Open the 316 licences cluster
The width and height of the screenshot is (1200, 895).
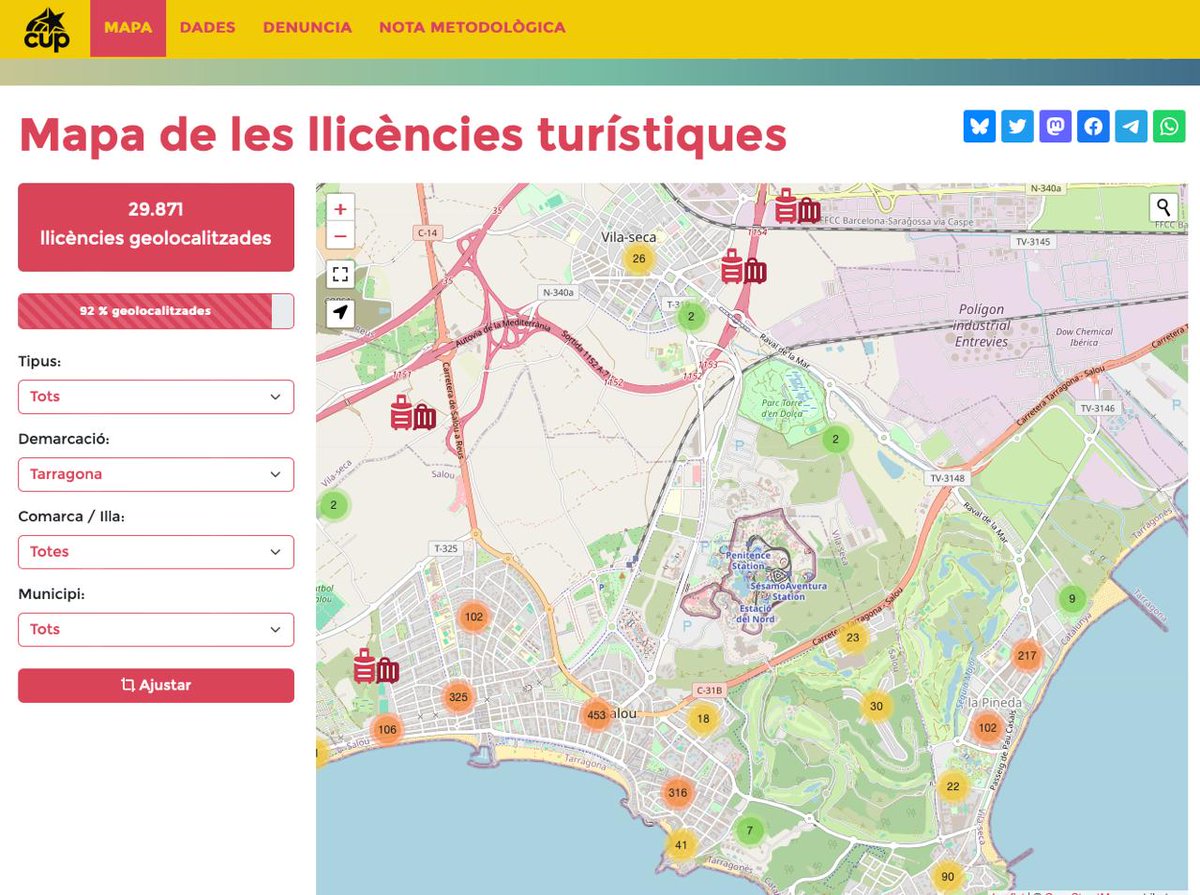[678, 793]
